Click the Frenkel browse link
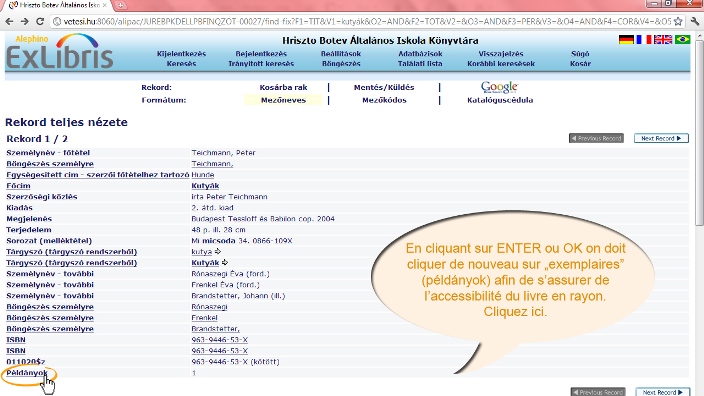Image resolution: width=704 pixels, height=396 pixels. click(204, 318)
